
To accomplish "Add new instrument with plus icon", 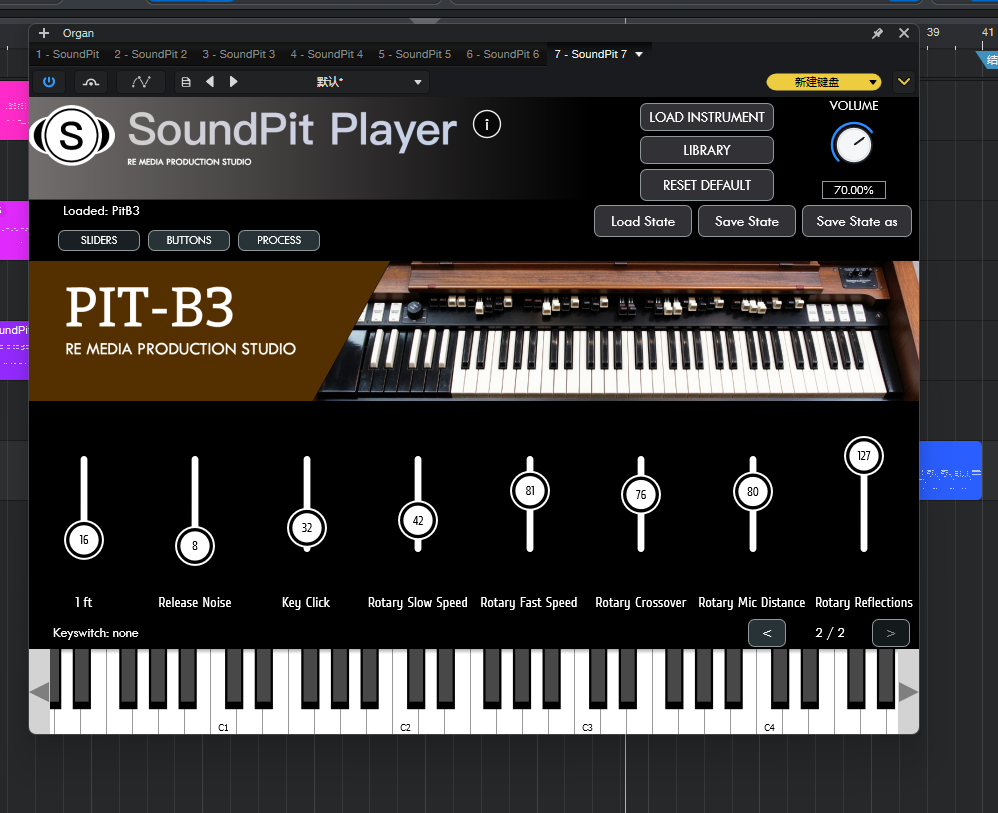I will 44,33.
